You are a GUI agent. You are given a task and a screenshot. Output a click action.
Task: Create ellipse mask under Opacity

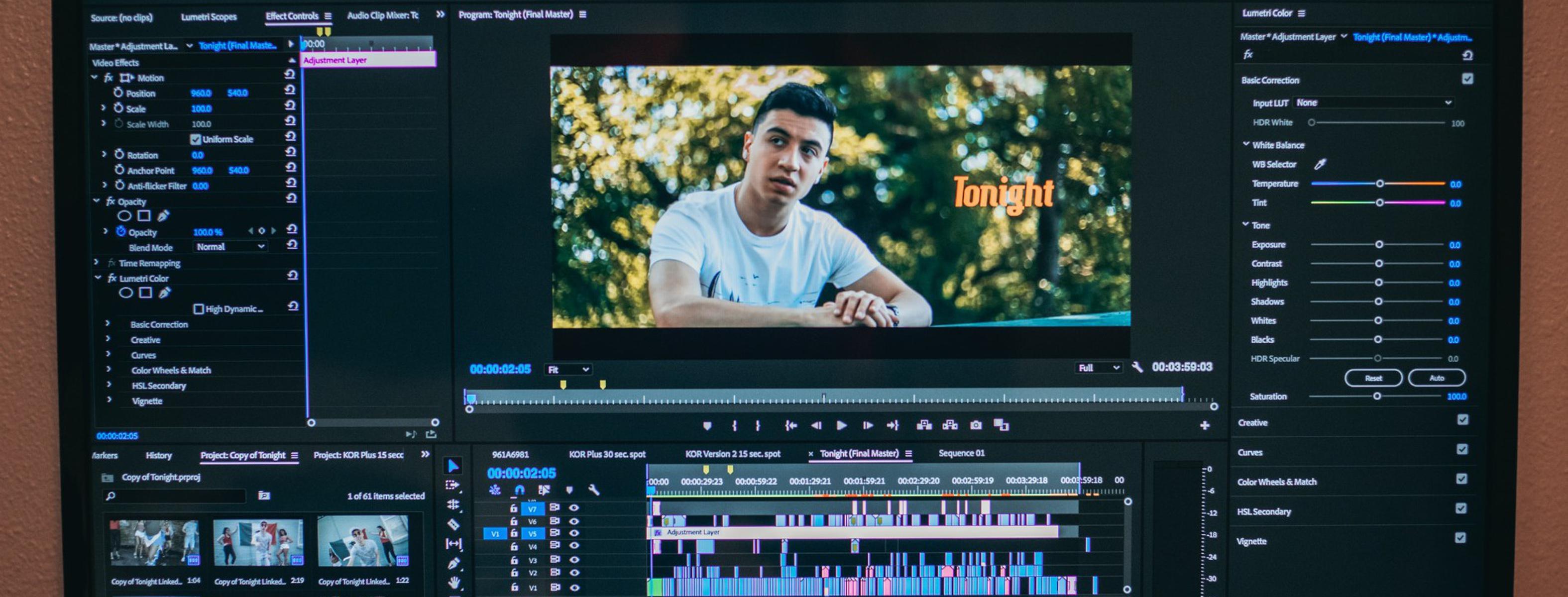124,215
